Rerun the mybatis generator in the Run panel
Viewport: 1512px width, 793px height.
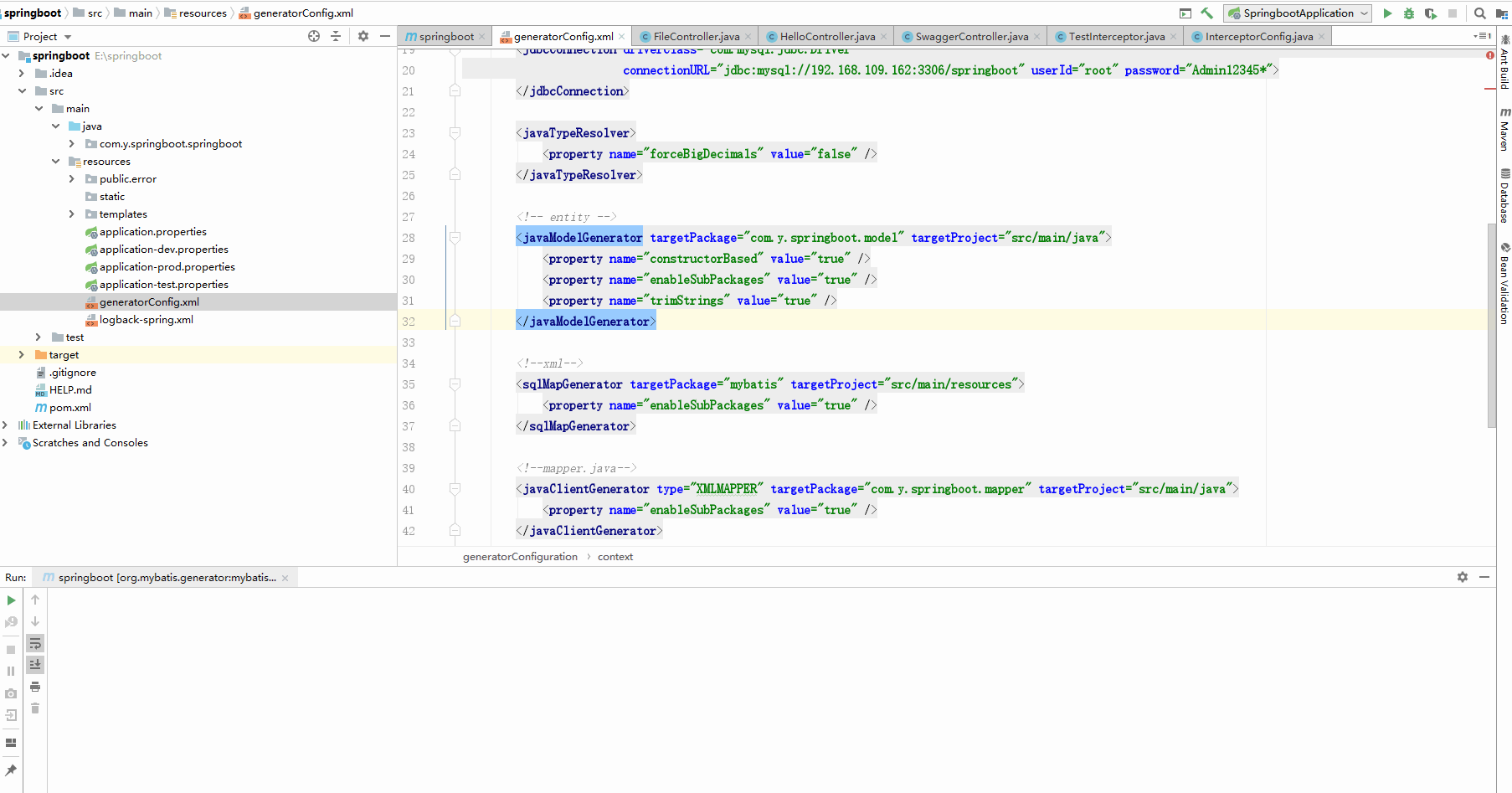[x=11, y=600]
